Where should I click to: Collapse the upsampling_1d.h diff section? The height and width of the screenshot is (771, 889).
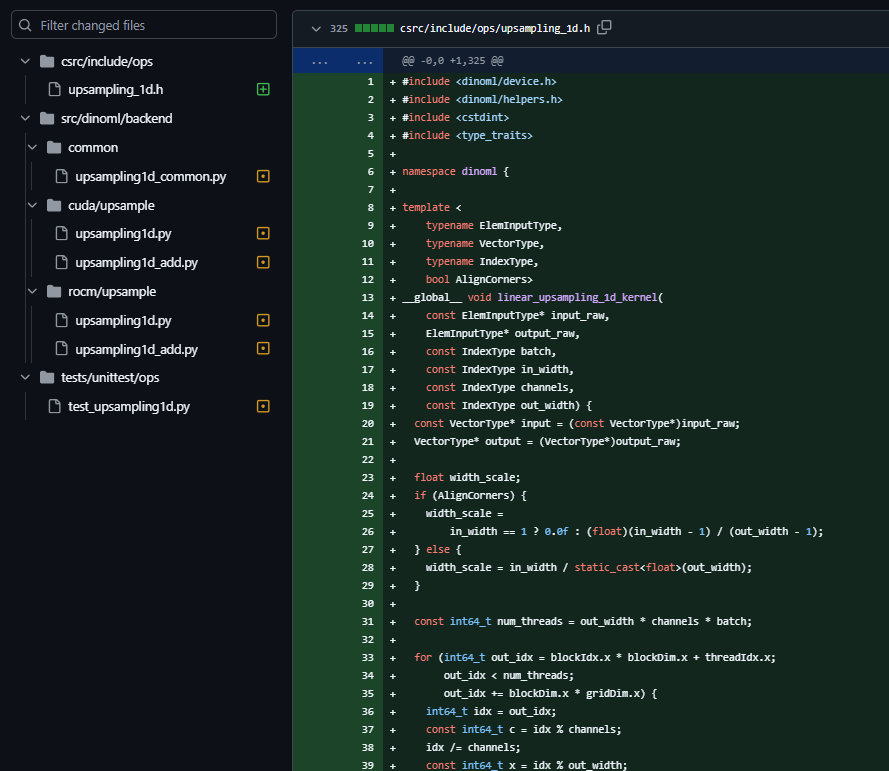pyautogui.click(x=316, y=29)
